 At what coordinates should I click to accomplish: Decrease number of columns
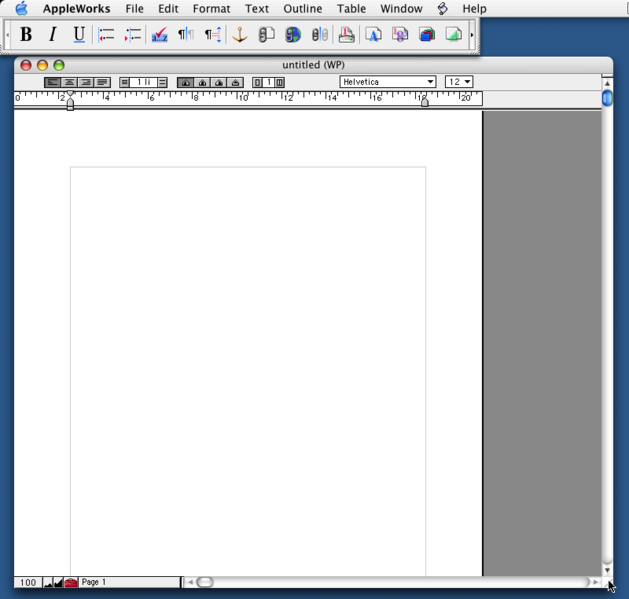[257, 83]
